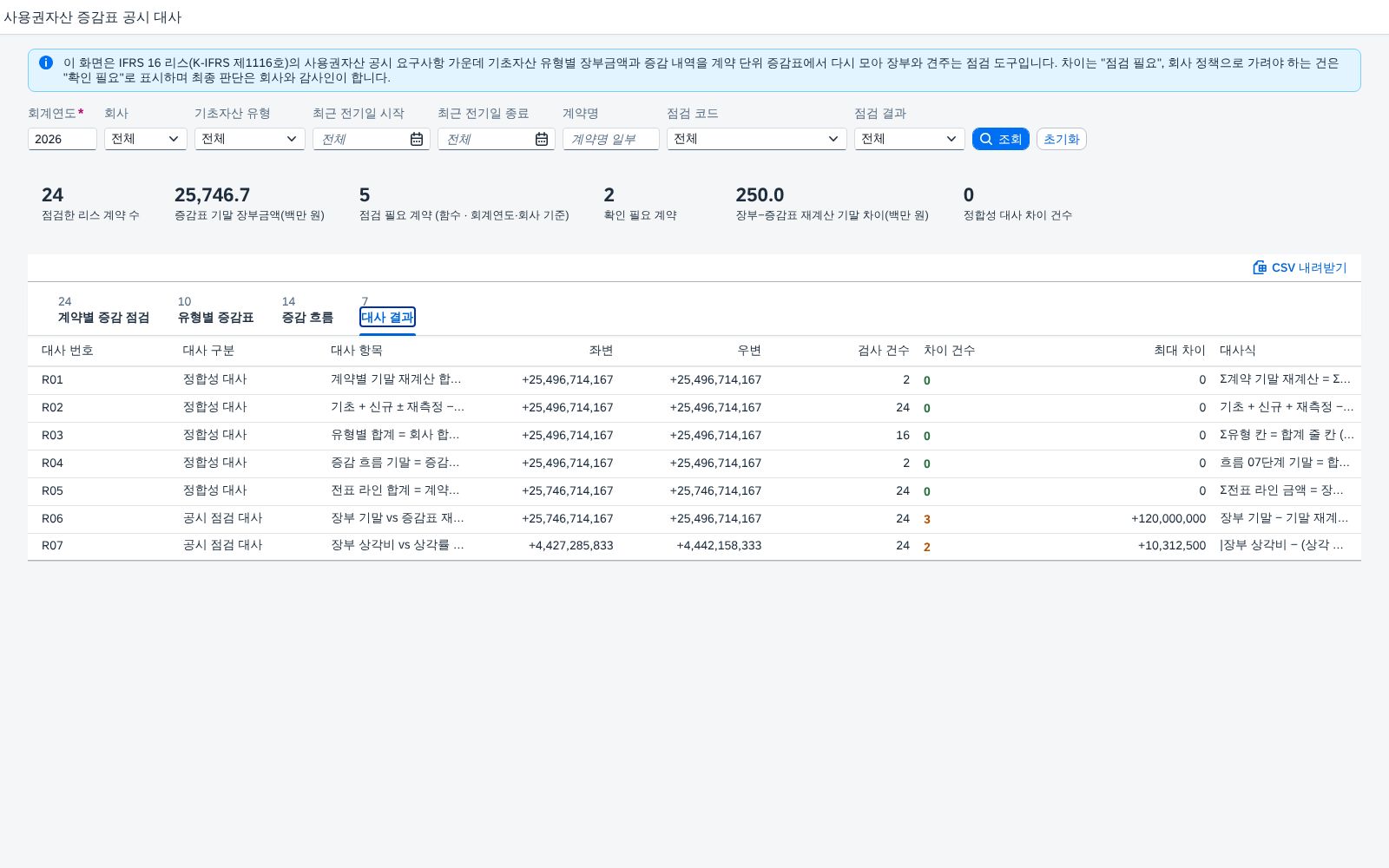Click the +4,442,158,333 right-side value

pyautogui.click(x=719, y=546)
